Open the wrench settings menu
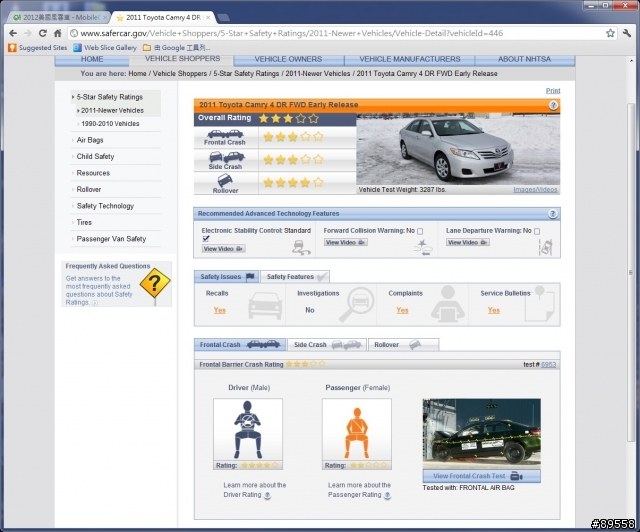This screenshot has width=640, height=532. [627, 33]
